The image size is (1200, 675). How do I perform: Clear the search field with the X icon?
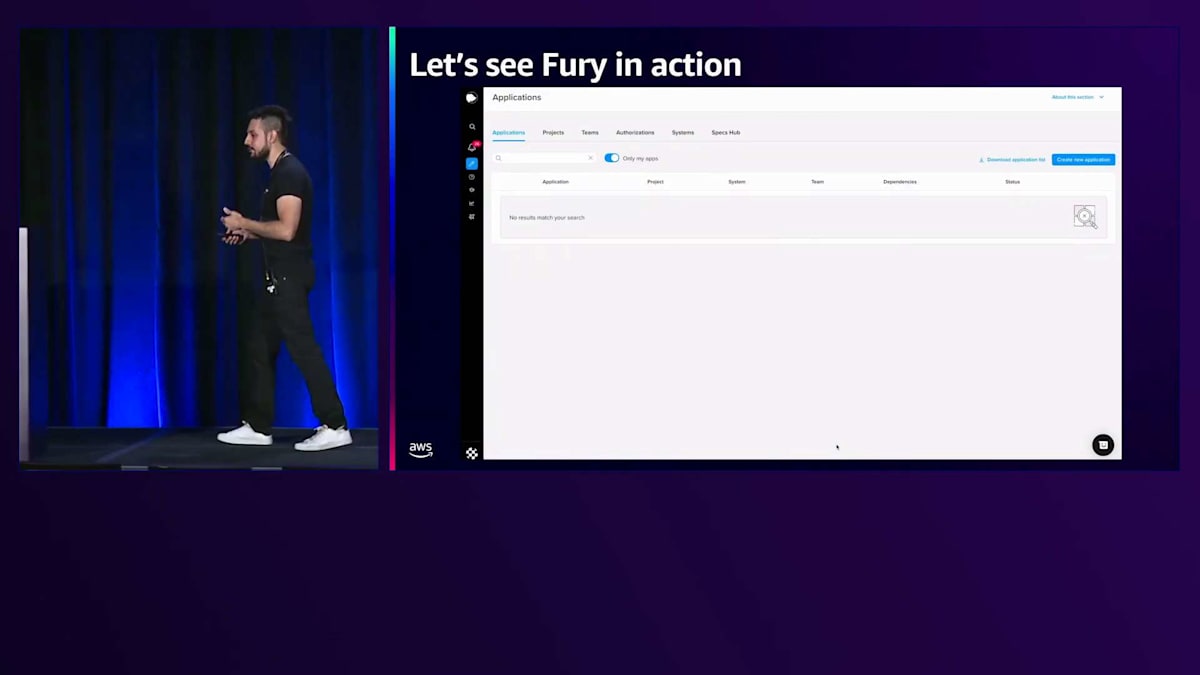[590, 158]
